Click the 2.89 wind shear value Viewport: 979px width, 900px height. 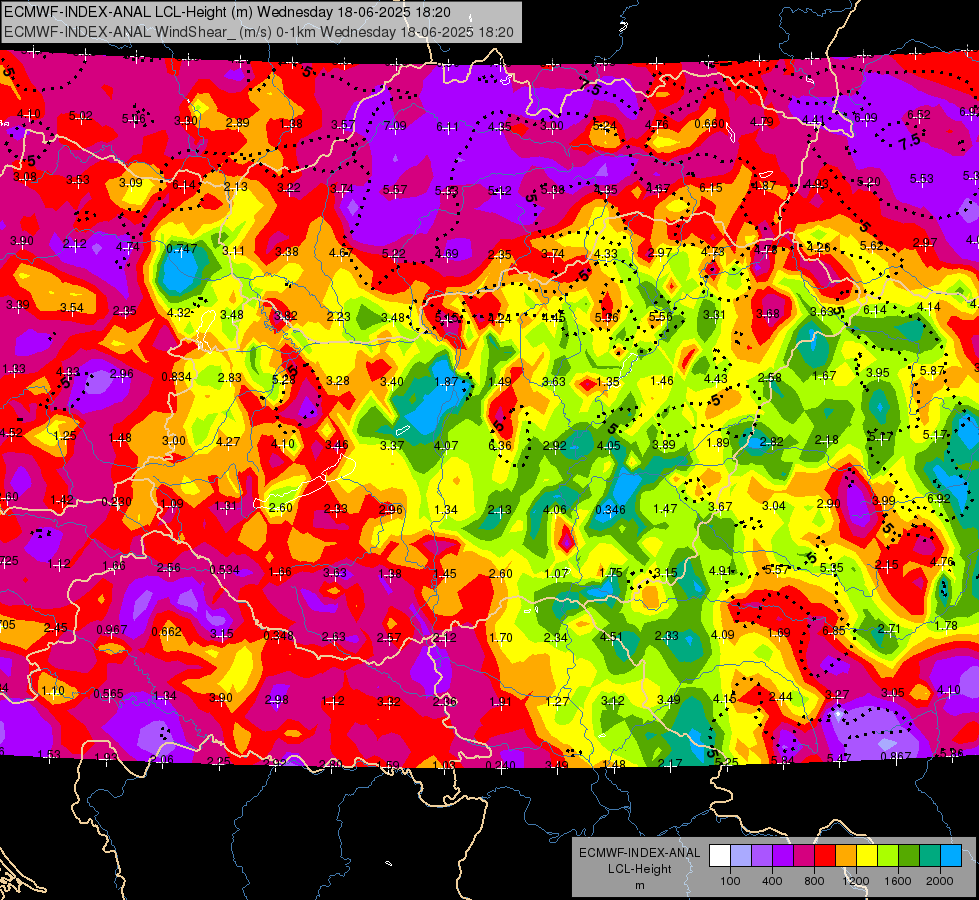click(238, 123)
